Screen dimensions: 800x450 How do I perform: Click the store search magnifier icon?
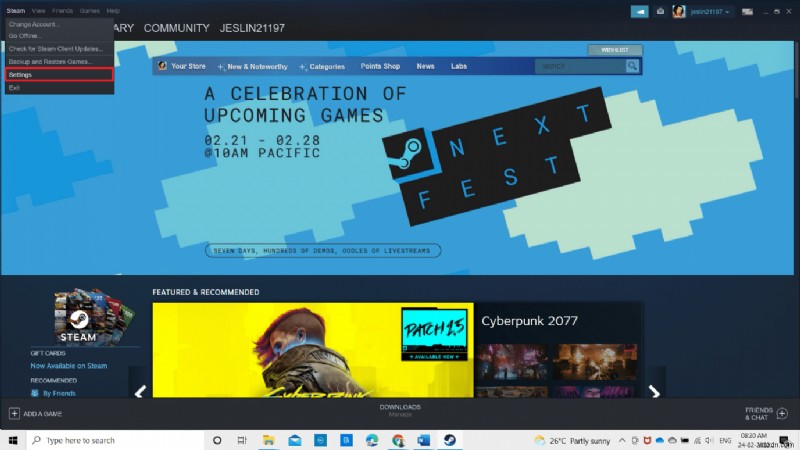(x=632, y=66)
